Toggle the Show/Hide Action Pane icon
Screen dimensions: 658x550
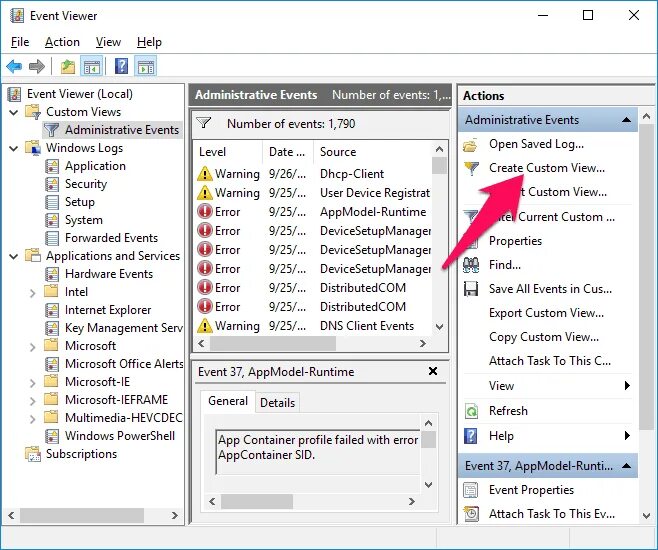click(x=146, y=66)
